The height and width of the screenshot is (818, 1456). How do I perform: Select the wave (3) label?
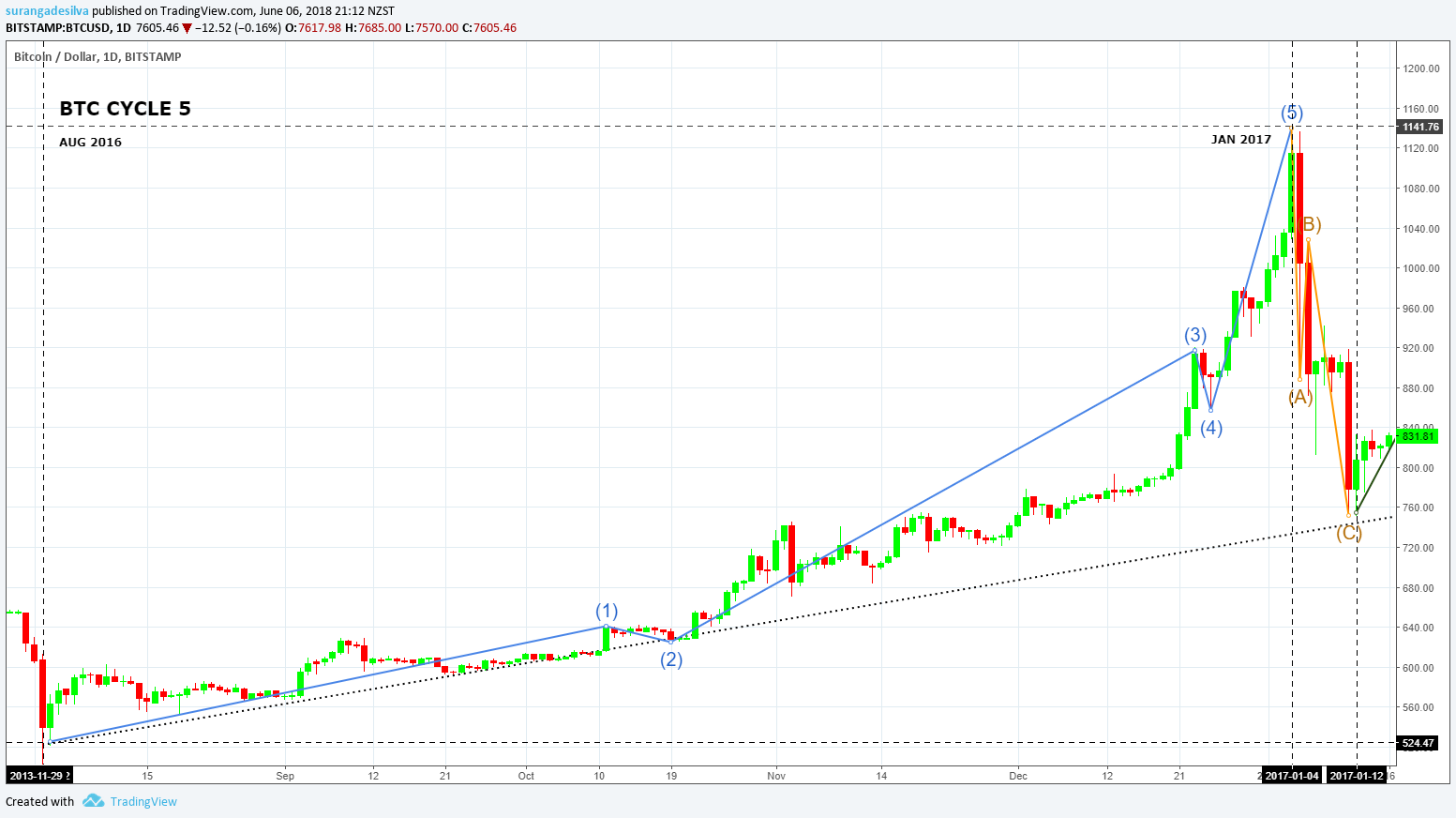click(1195, 335)
